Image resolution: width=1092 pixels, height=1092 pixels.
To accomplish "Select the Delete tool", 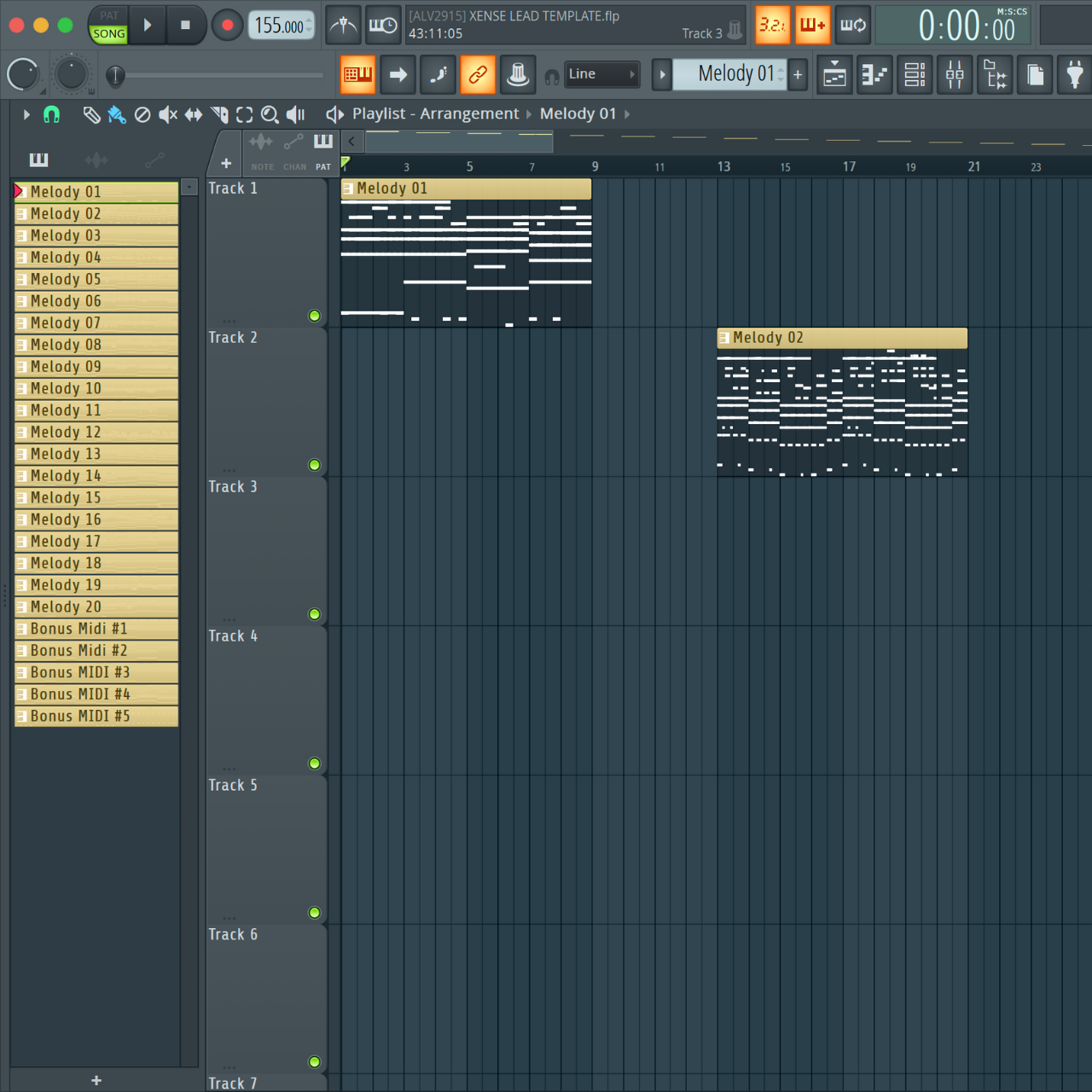I will (x=142, y=114).
